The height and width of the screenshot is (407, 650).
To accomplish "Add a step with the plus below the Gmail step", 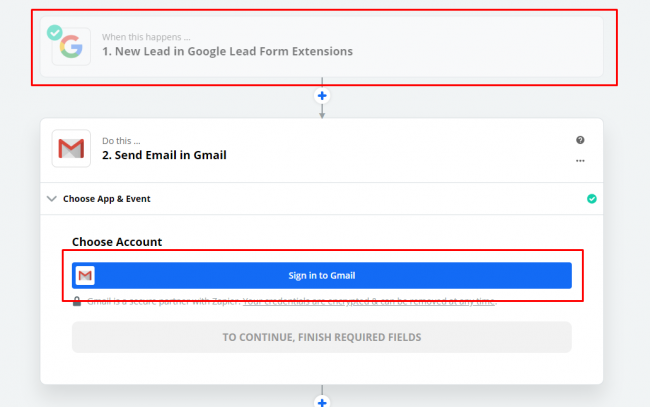I will tap(322, 402).
